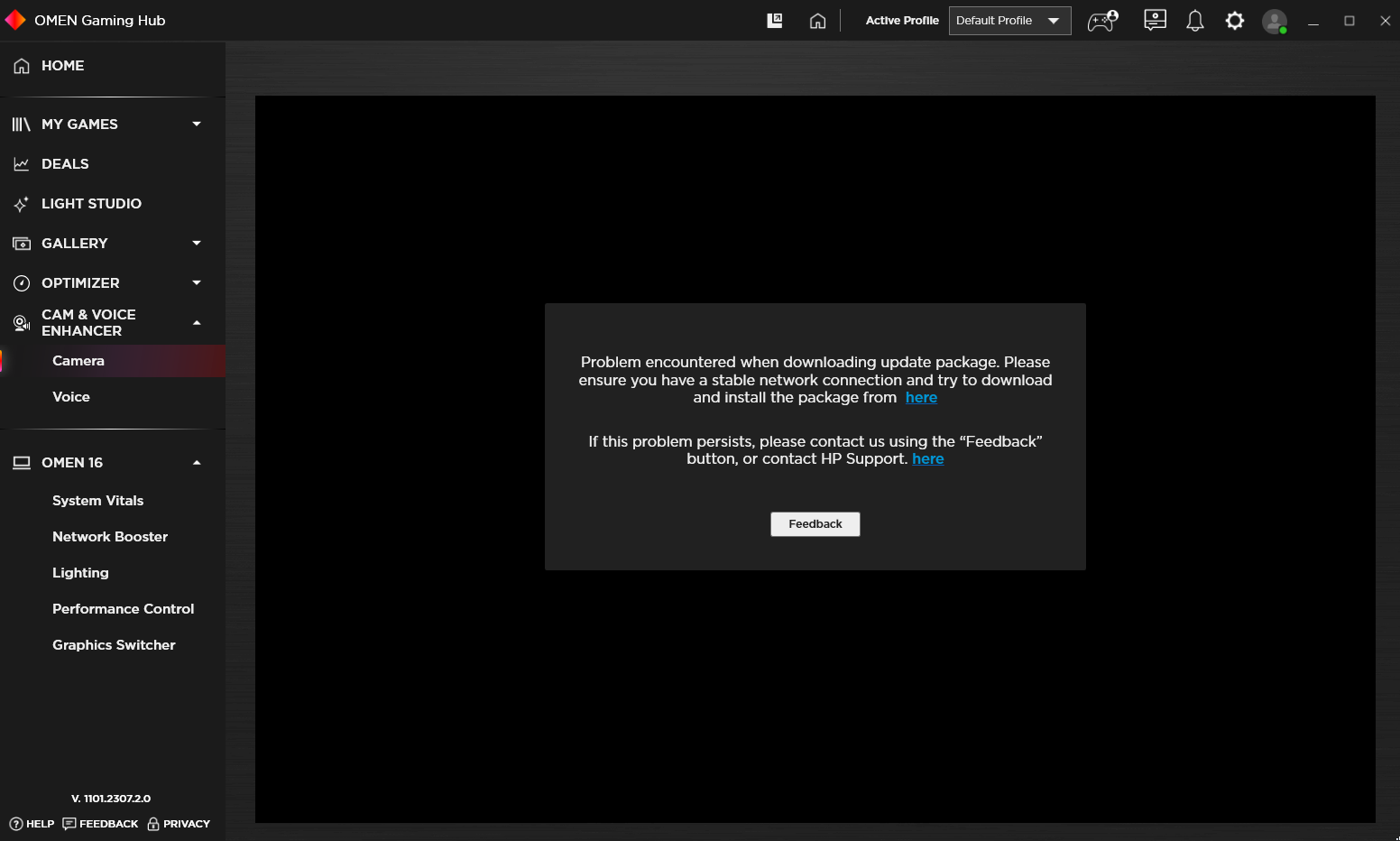1400x841 pixels.
Task: Open System Vitals under OMEN 16
Action: click(x=97, y=500)
